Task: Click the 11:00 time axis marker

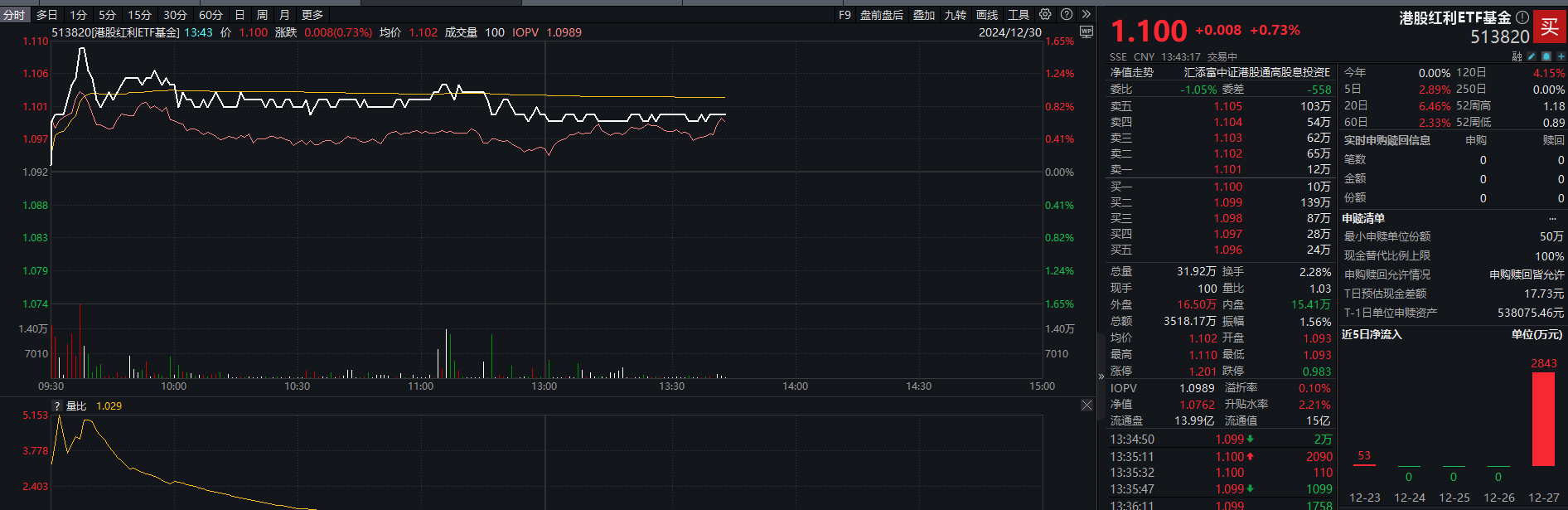Action: (420, 386)
